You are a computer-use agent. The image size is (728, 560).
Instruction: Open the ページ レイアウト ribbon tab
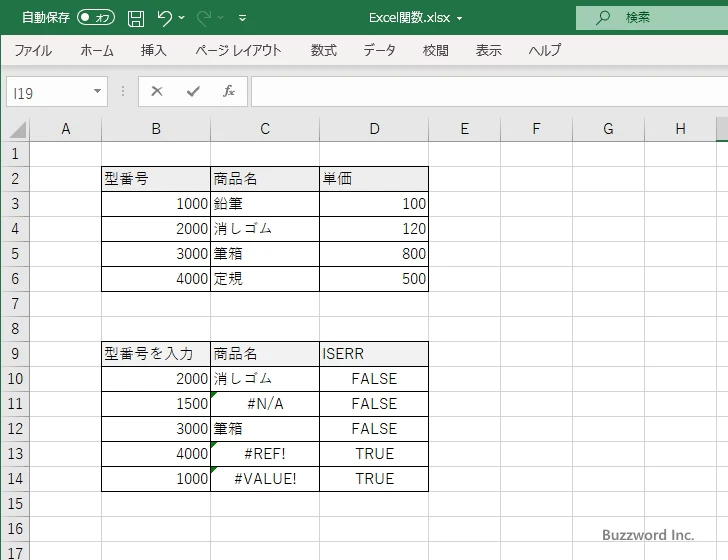[x=238, y=50]
